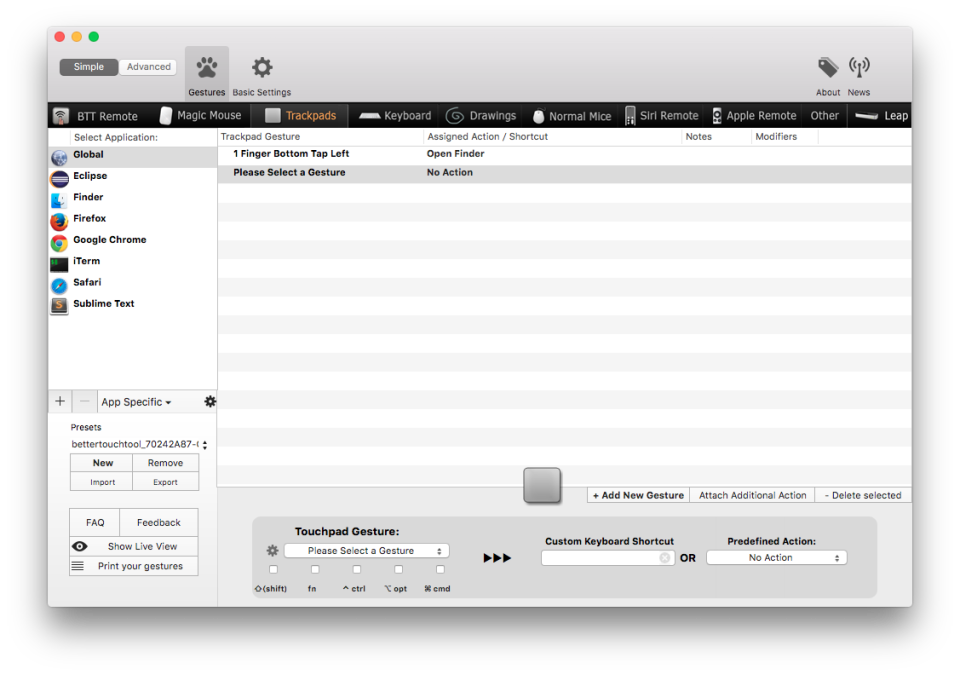The width and height of the screenshot is (960, 675).
Task: Open the gear menu beside App Specific
Action: click(x=209, y=401)
